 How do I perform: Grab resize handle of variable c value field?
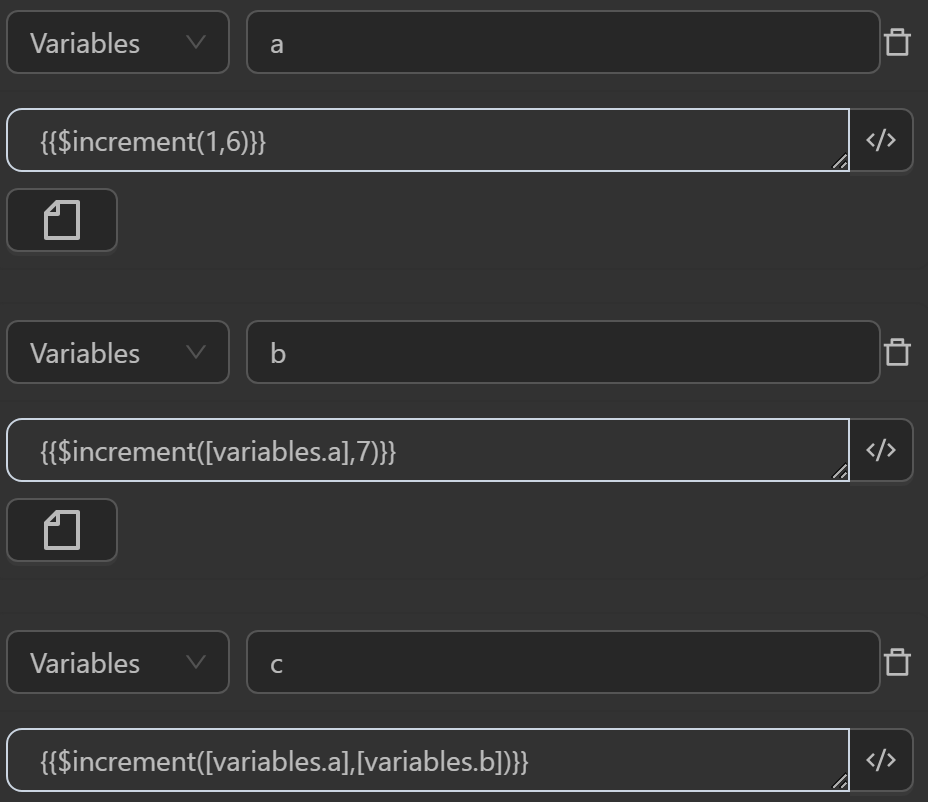tap(839, 782)
